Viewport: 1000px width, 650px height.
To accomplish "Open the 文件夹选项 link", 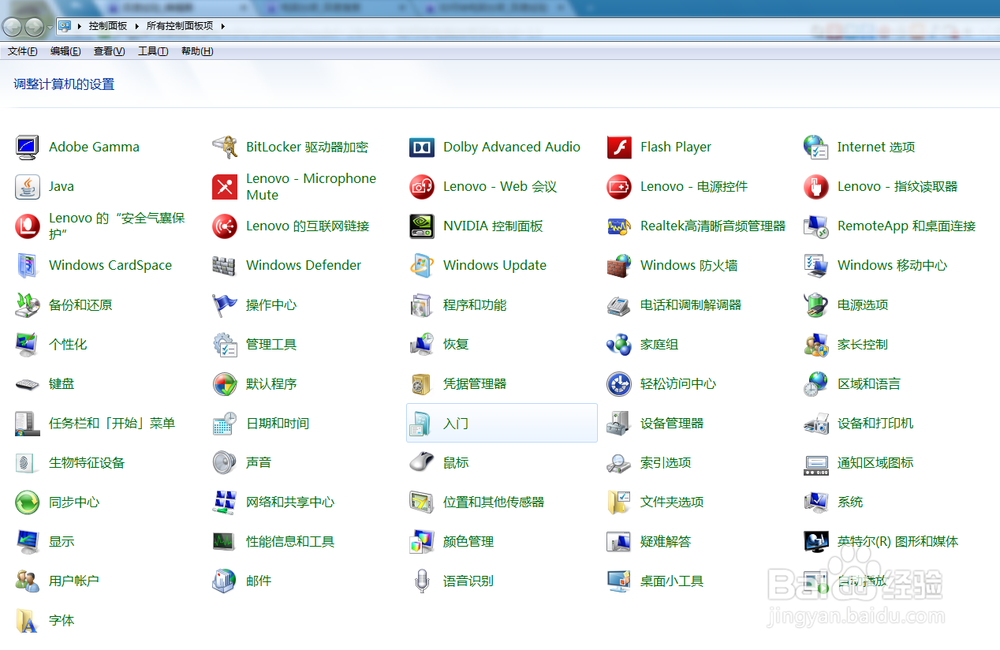I will [672, 502].
